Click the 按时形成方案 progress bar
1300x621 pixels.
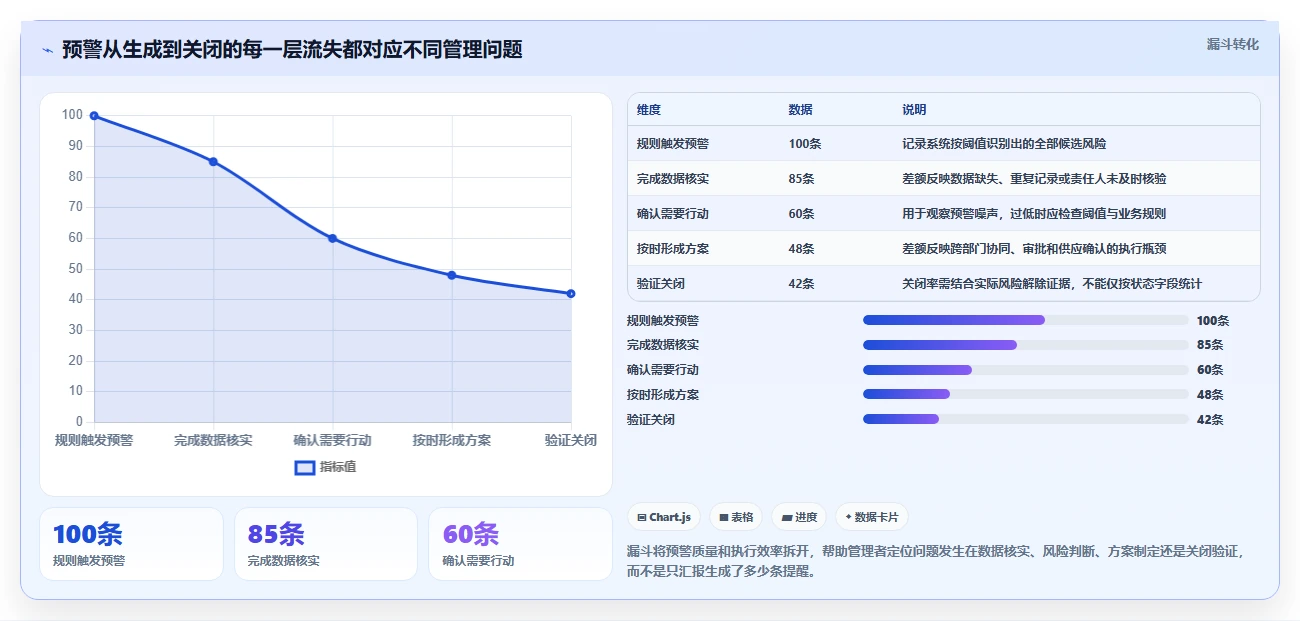[x=1026, y=394]
